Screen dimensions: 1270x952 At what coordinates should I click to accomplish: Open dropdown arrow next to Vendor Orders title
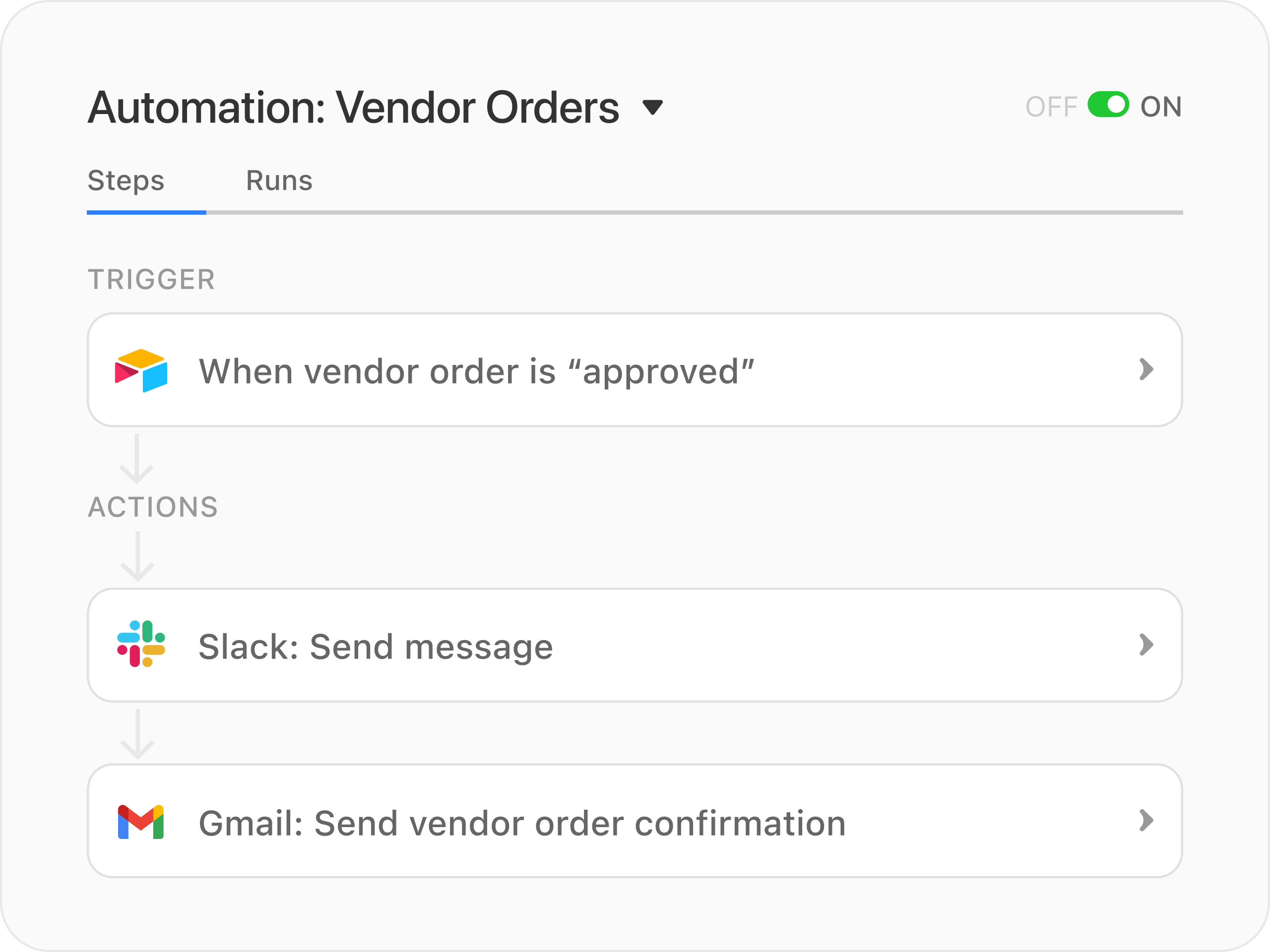pos(652,107)
